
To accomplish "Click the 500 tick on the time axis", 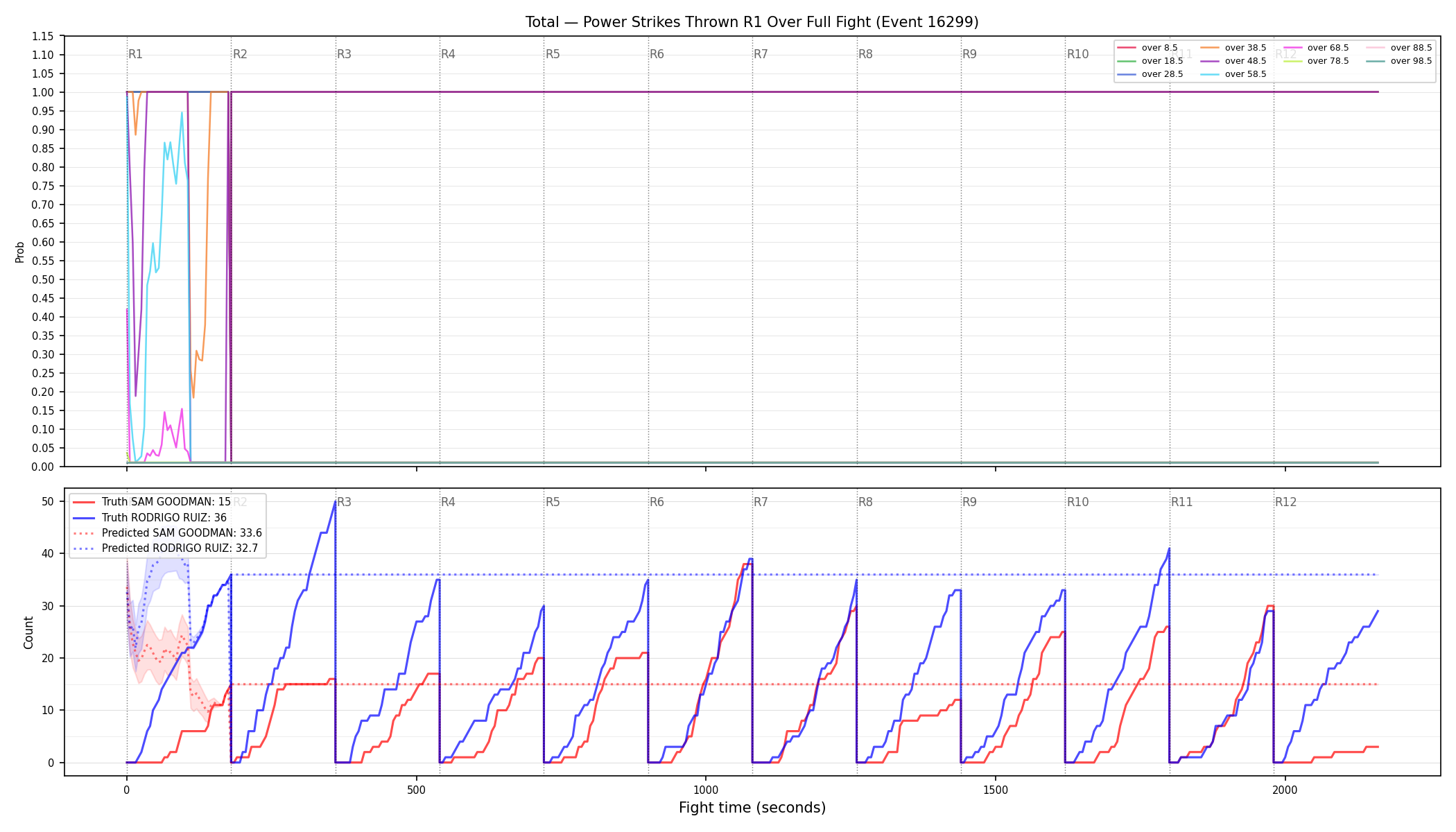I will [416, 790].
